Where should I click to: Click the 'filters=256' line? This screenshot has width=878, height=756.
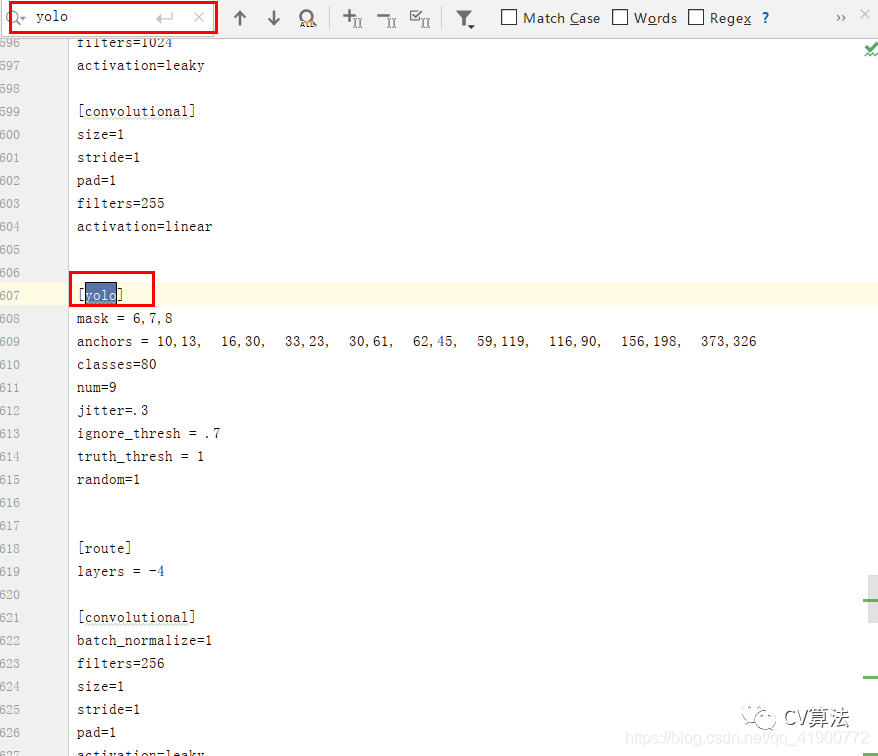click(120, 663)
